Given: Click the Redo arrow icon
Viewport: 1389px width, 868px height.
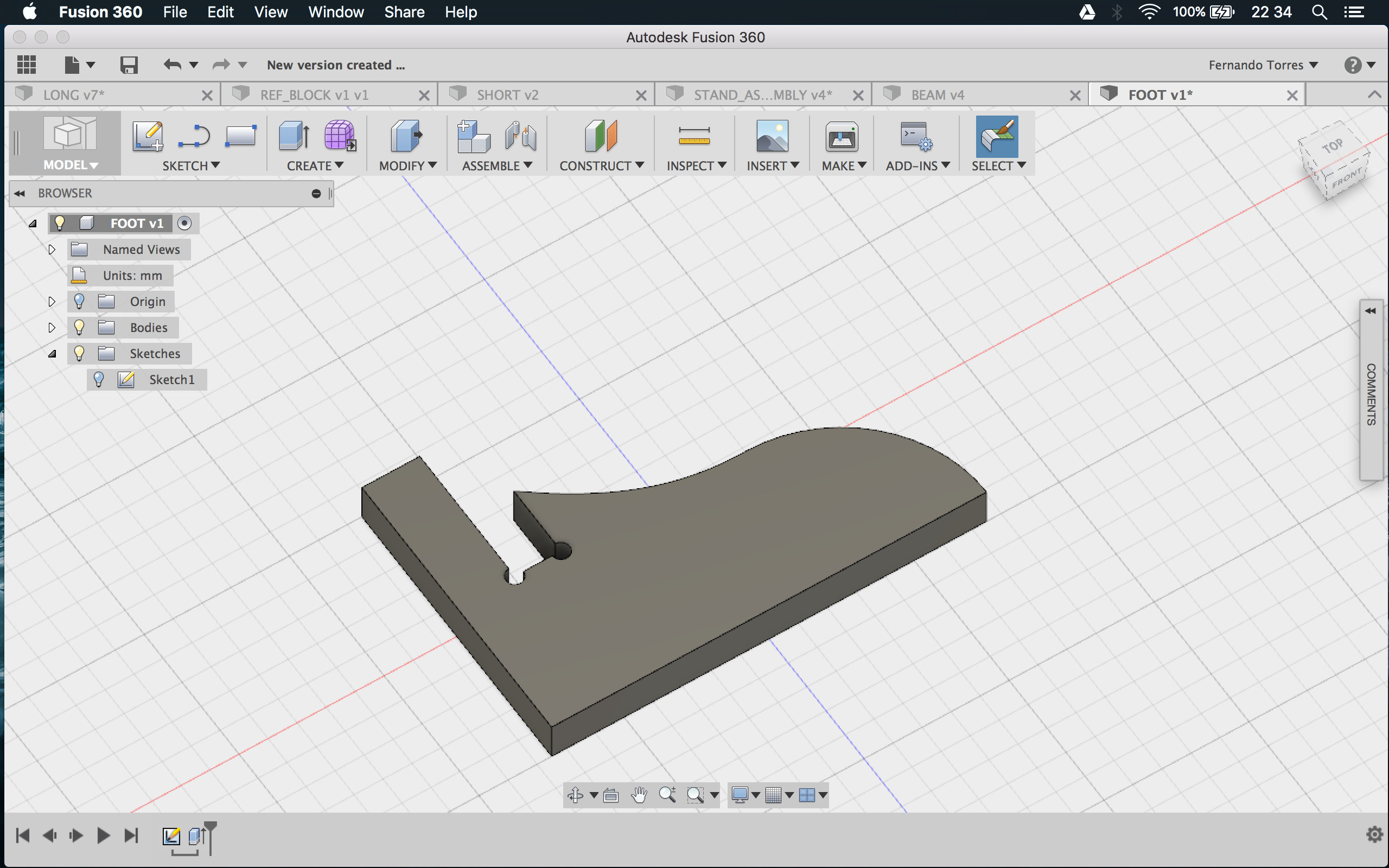Looking at the screenshot, I should (x=221, y=65).
